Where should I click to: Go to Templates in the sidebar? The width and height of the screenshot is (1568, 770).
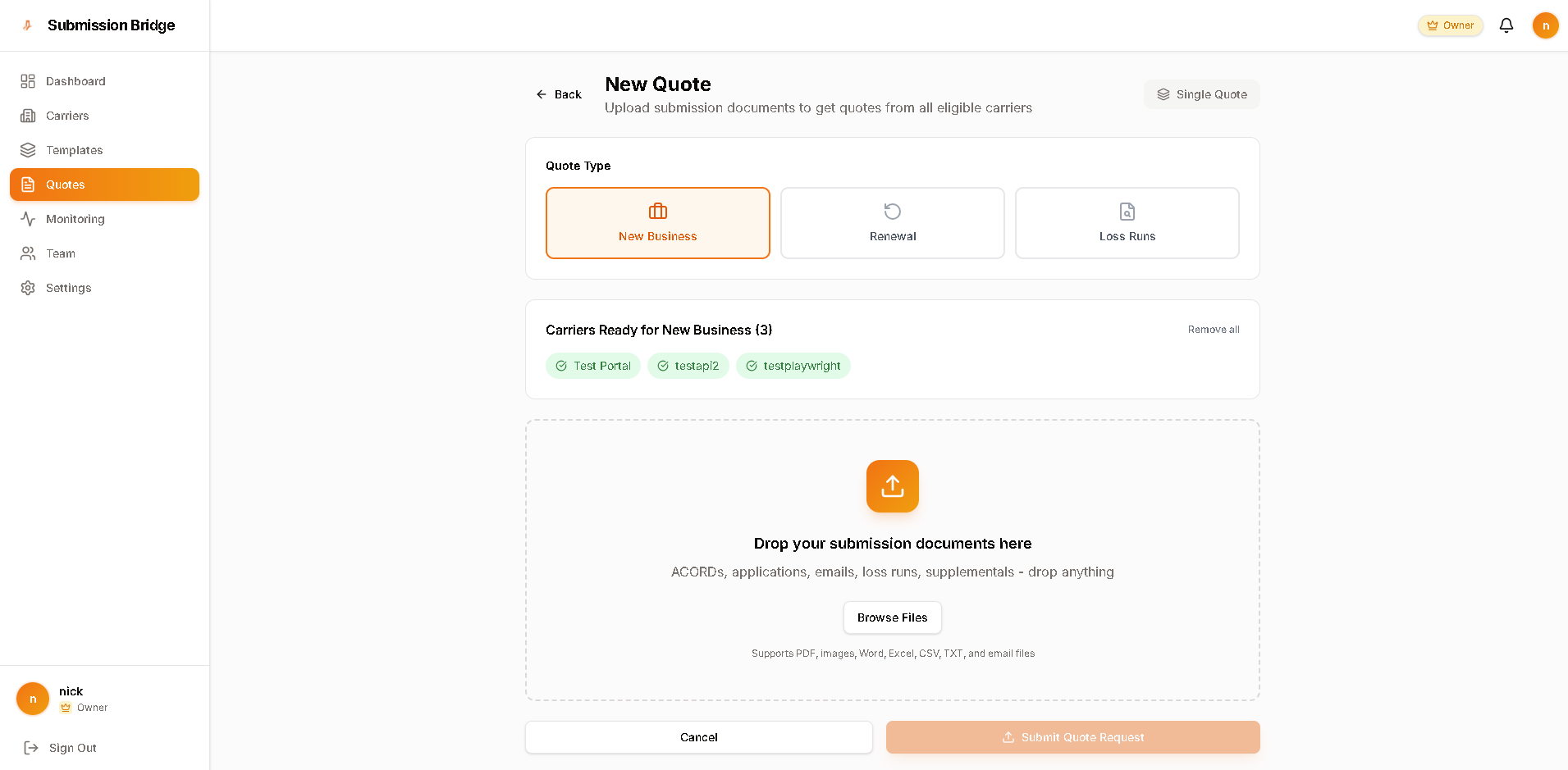pos(74,150)
